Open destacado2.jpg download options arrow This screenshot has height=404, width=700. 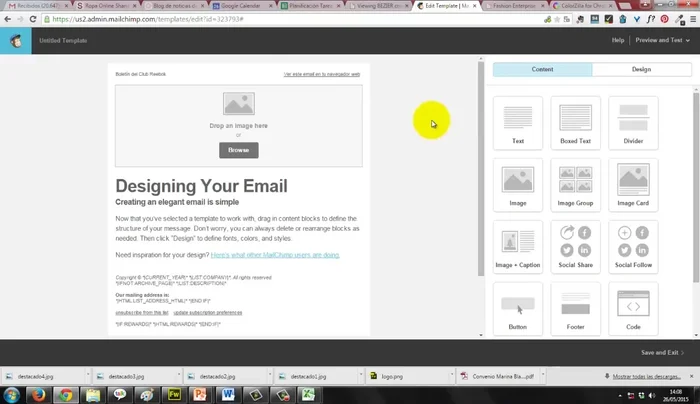click(x=270, y=376)
